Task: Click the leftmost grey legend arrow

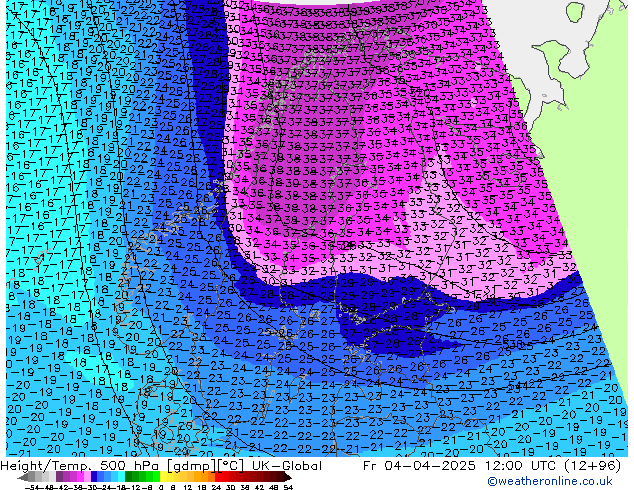Action: [23, 477]
